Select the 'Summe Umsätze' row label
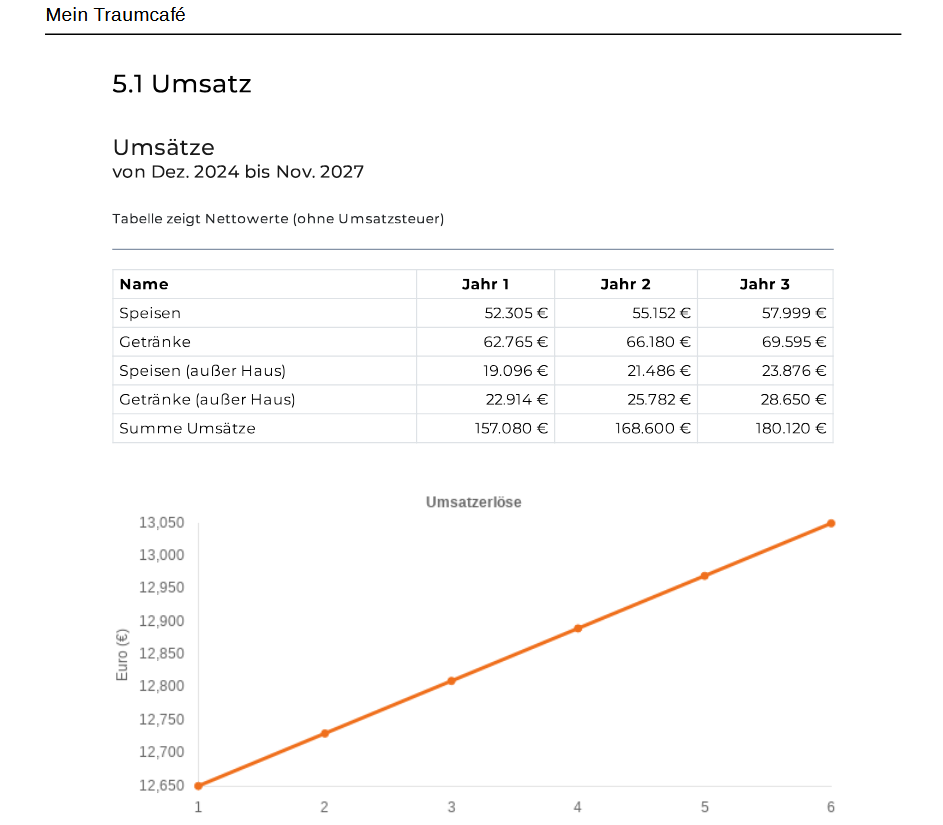This screenshot has height=825, width=943. click(x=187, y=429)
